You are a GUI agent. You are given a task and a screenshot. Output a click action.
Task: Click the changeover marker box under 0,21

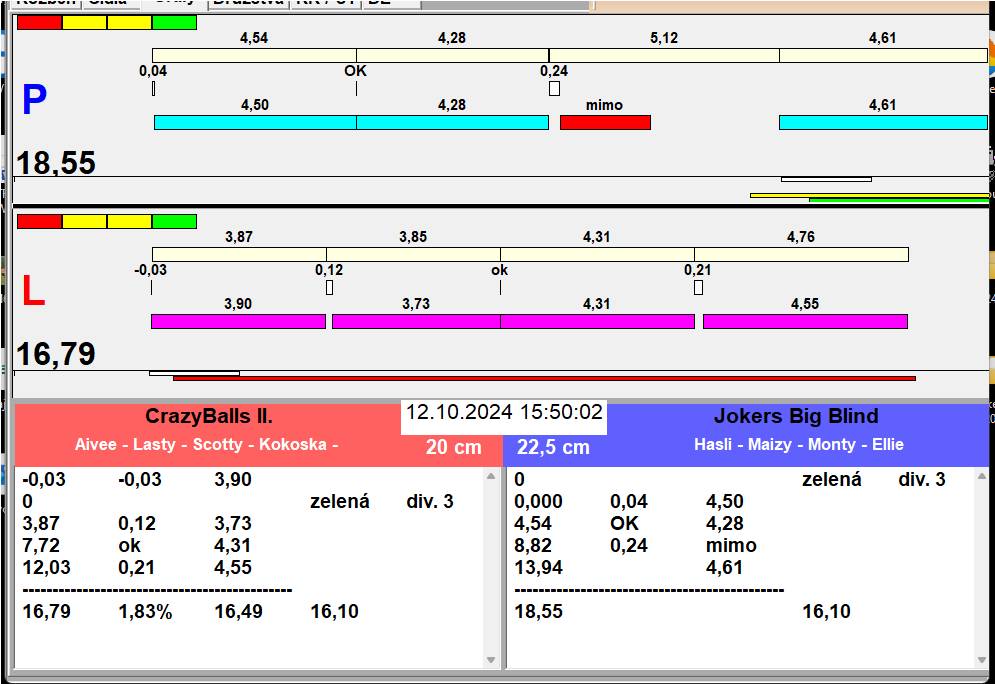tap(699, 287)
